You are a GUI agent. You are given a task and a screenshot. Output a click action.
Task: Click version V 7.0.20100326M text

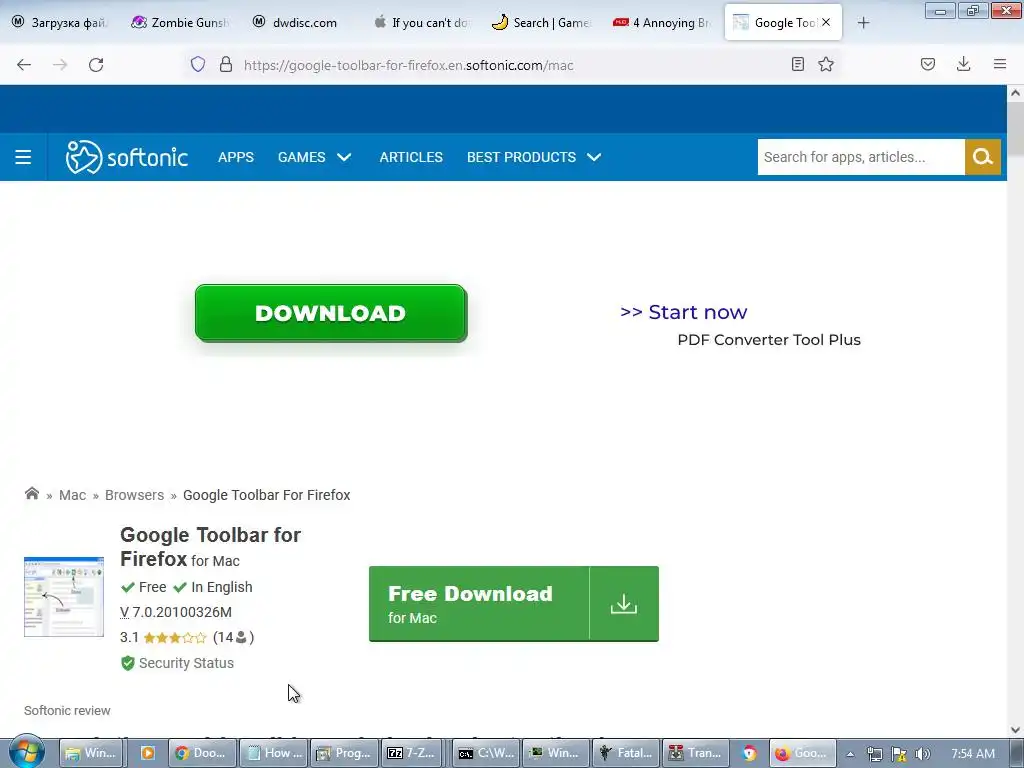[x=176, y=612]
